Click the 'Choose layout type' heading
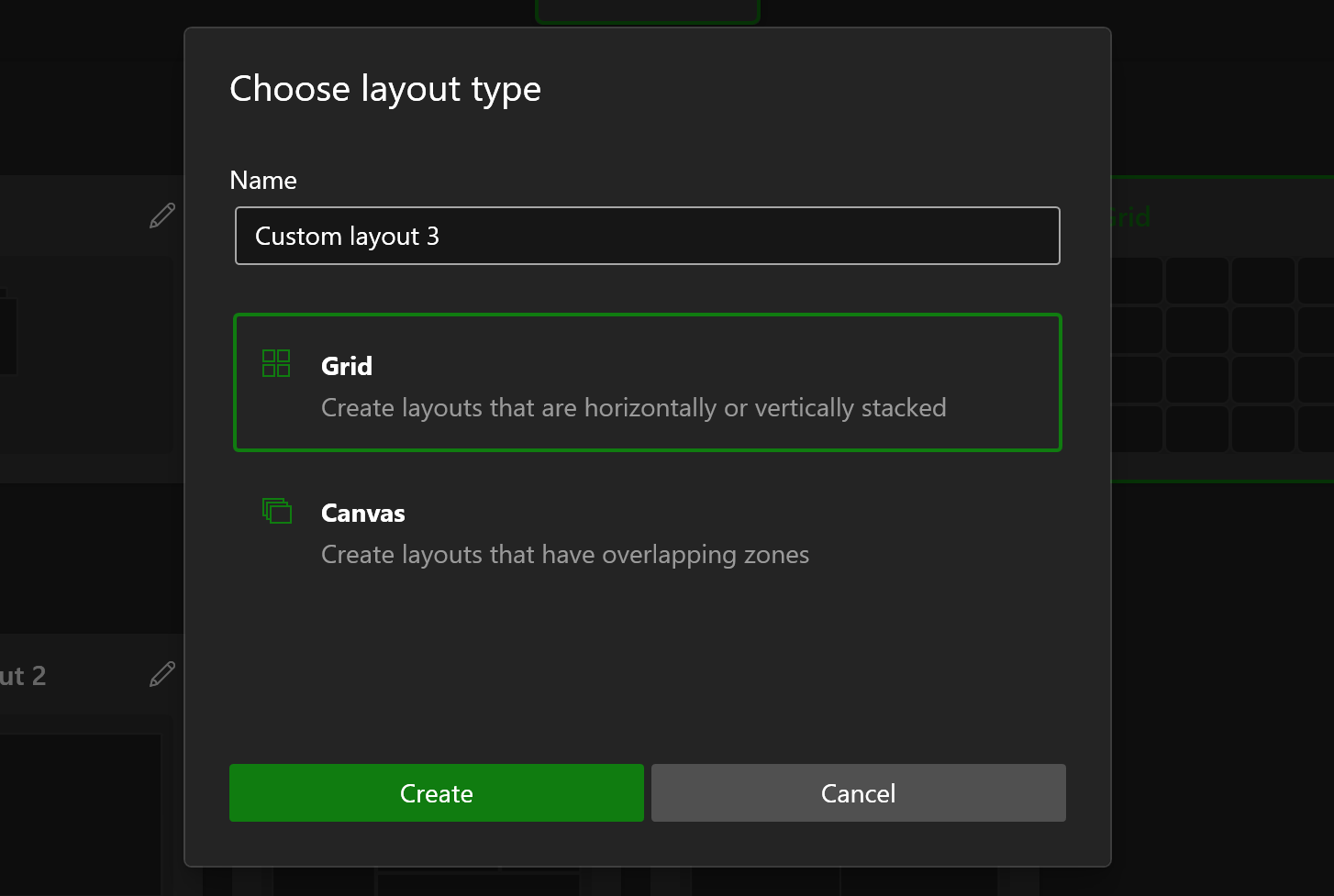Screen dimensions: 1334x896 coord(385,89)
